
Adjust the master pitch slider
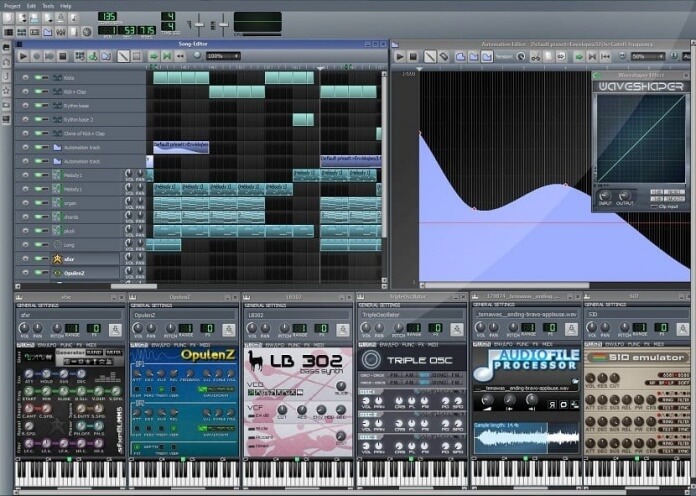pyautogui.click(x=223, y=24)
